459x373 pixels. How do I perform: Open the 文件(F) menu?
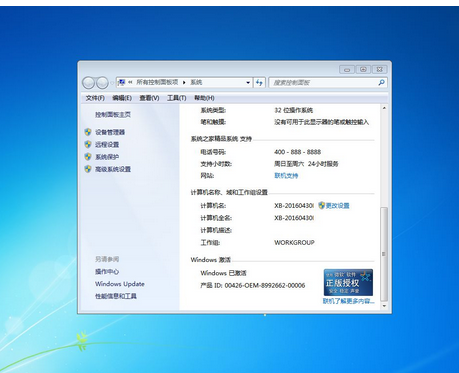click(x=95, y=98)
